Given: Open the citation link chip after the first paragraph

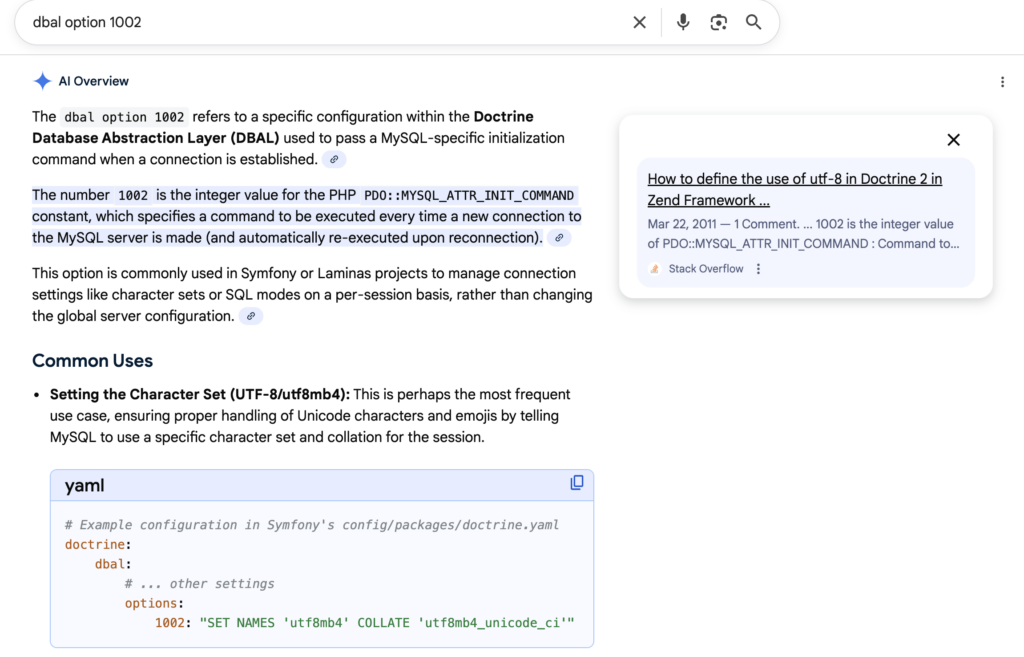Looking at the screenshot, I should (334, 159).
